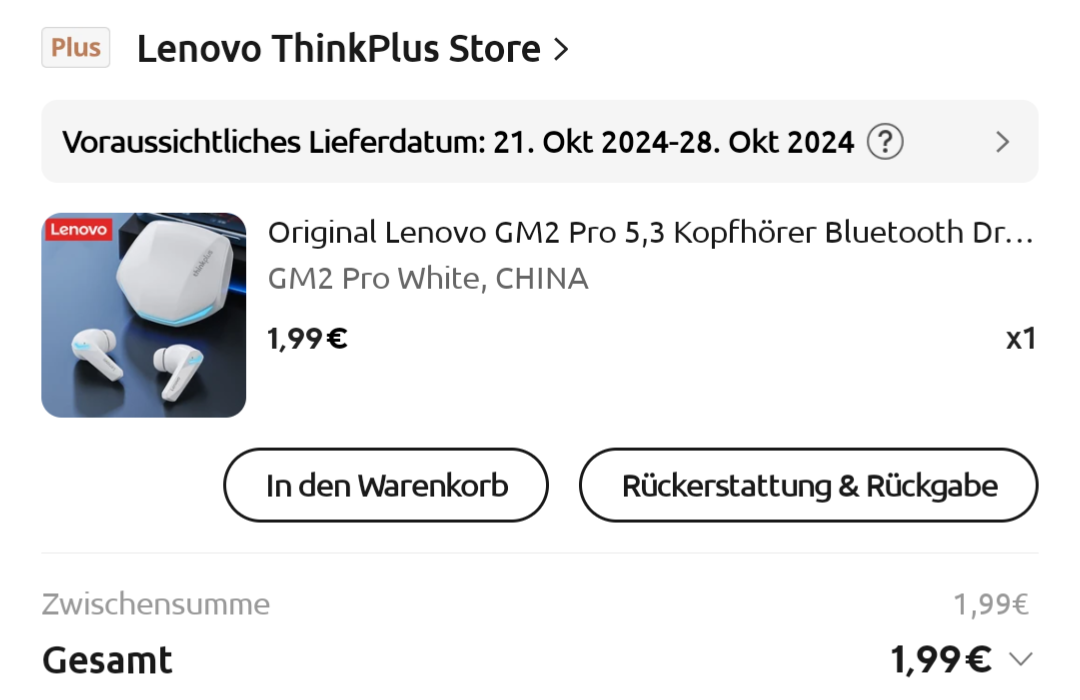The height and width of the screenshot is (700, 1080).
Task: Open the Original Lenovo GM2 Pro title
Action: click(x=650, y=233)
